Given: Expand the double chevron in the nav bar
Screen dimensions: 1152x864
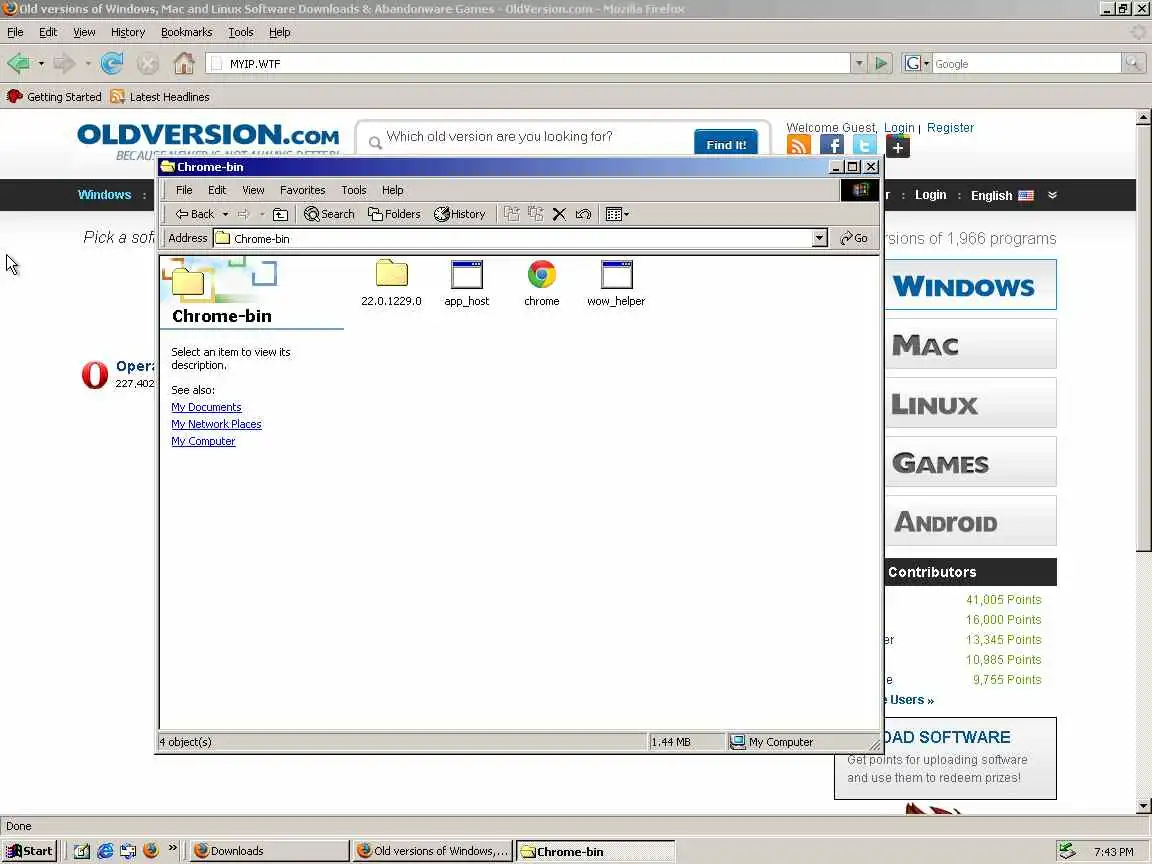Looking at the screenshot, I should pos(1052,195).
